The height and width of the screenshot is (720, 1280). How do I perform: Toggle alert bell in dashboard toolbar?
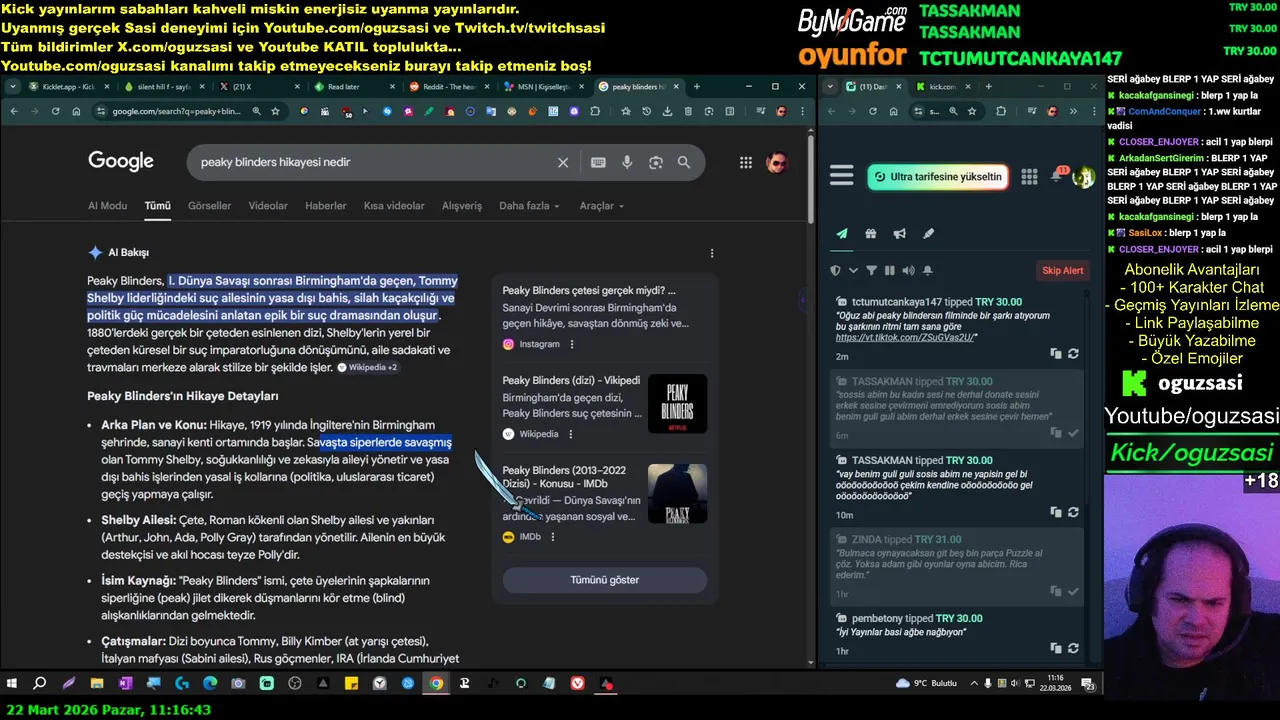click(x=927, y=270)
